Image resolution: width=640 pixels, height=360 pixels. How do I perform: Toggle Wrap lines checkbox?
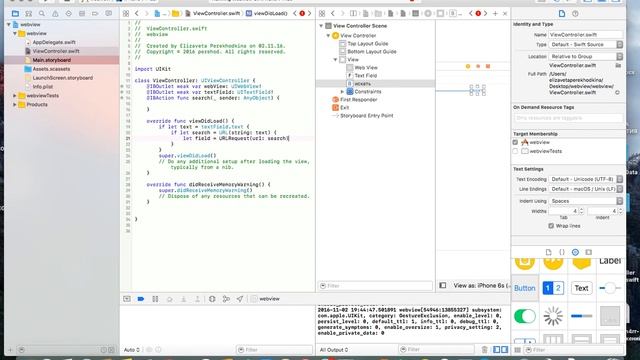click(x=551, y=226)
